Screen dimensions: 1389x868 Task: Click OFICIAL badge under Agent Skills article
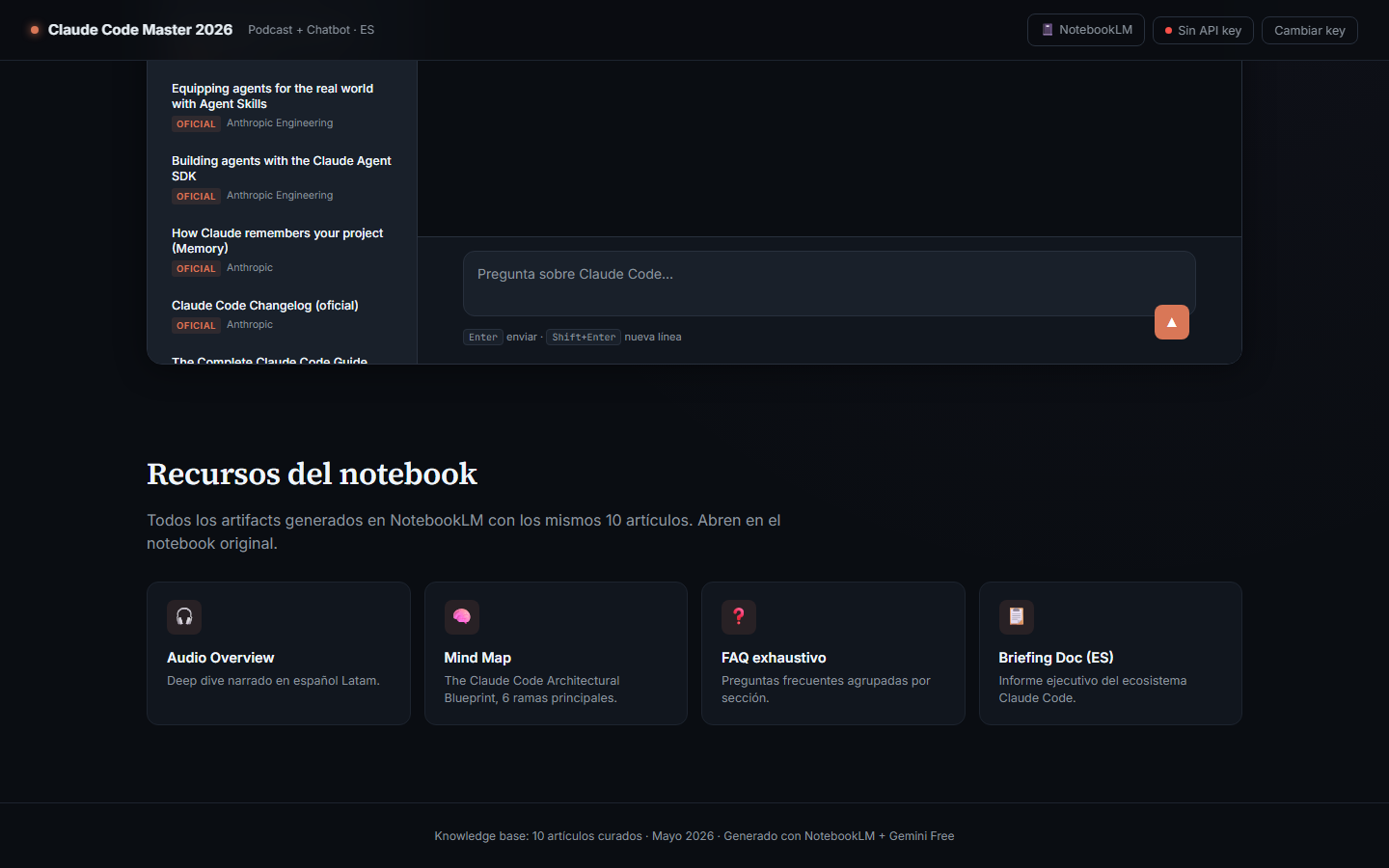[196, 123]
